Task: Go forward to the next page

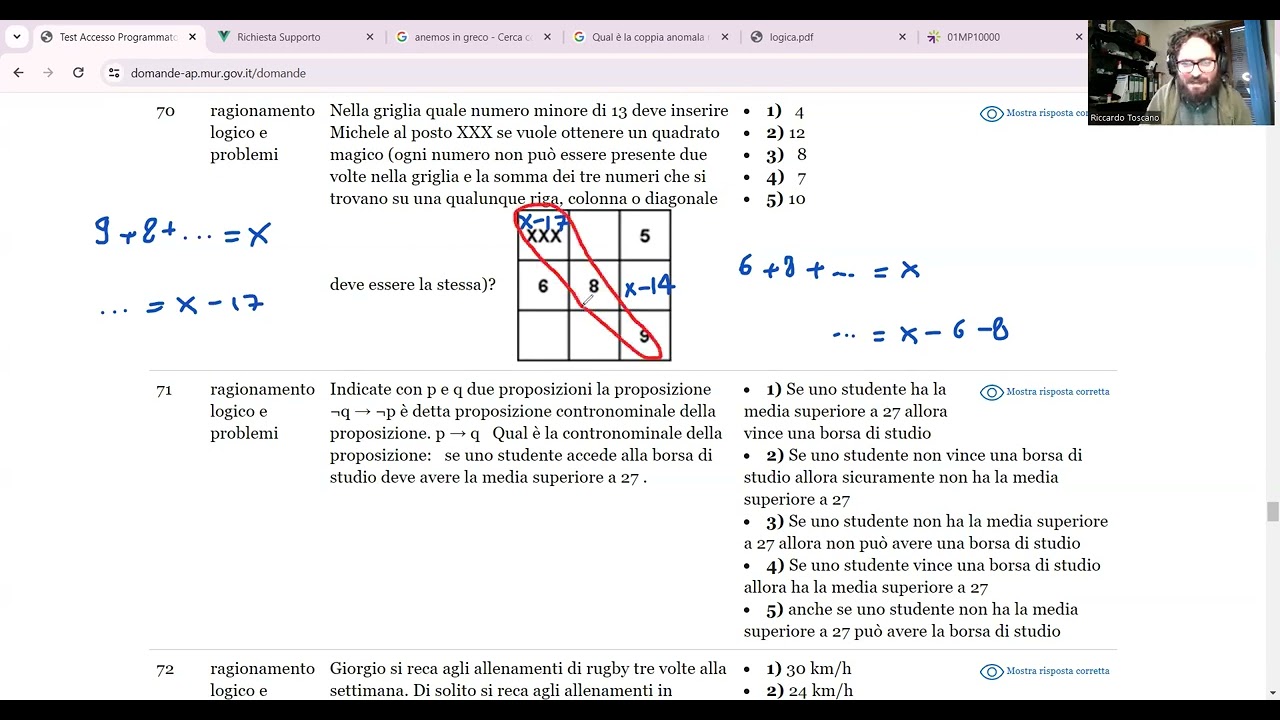Action: (x=47, y=73)
